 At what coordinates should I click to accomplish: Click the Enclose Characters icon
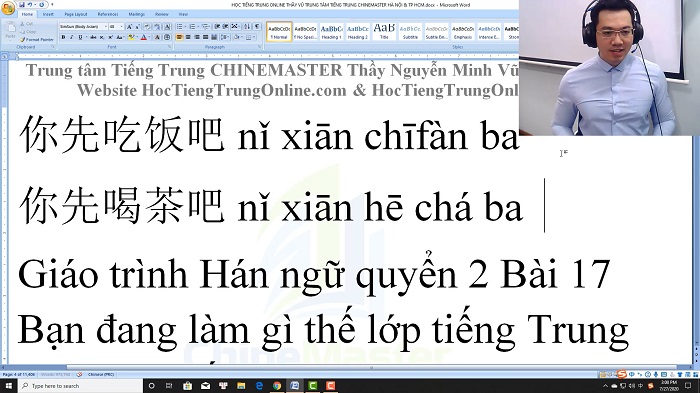click(x=167, y=37)
